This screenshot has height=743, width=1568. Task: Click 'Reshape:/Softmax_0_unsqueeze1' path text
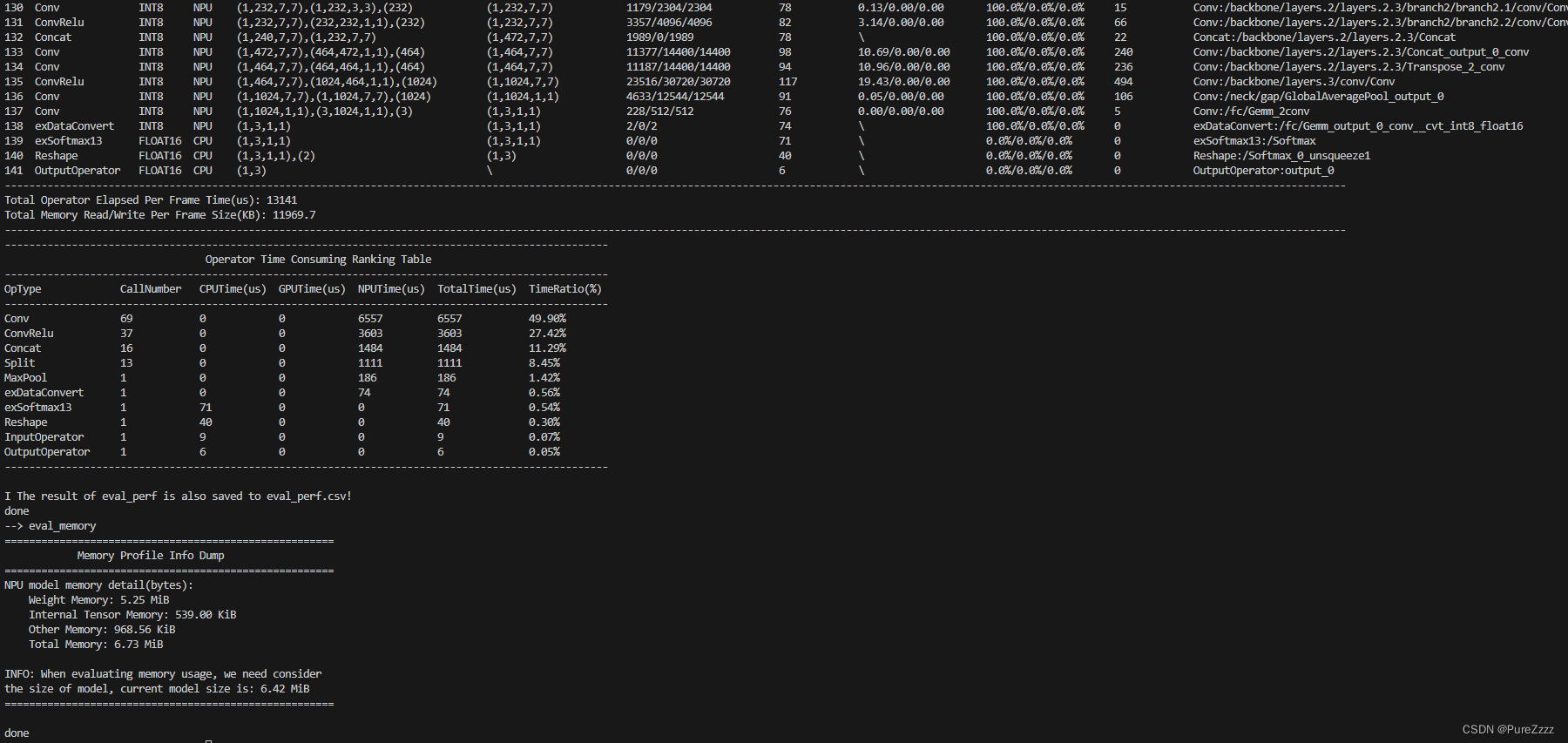(1281, 155)
